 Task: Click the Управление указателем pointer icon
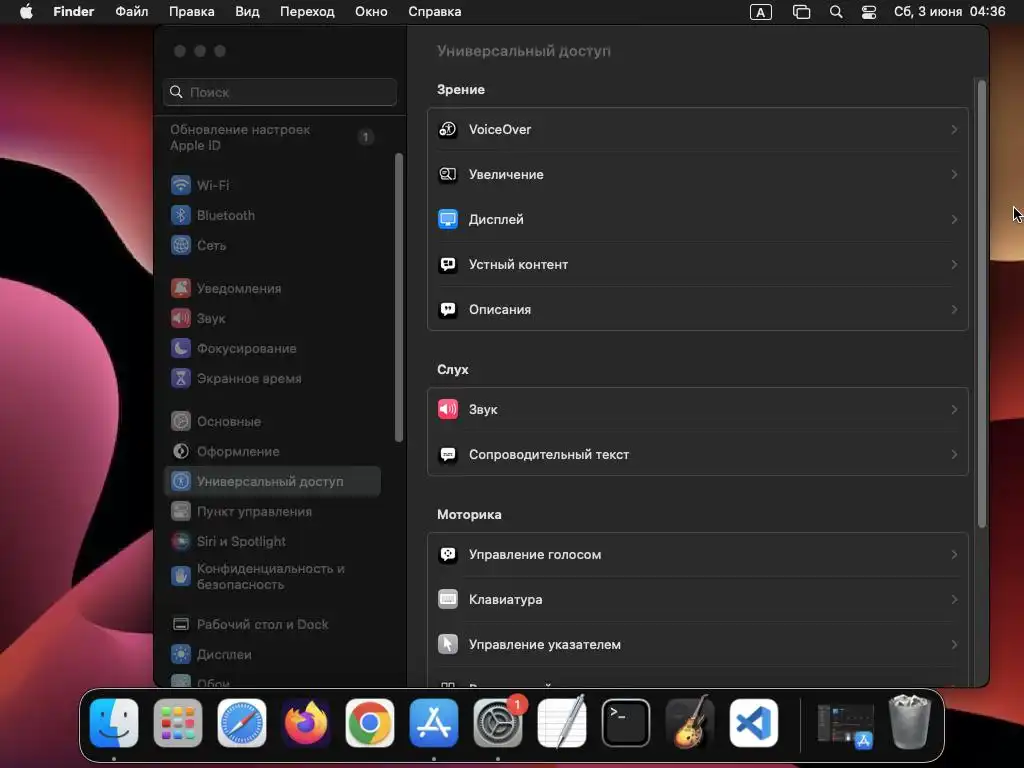point(447,645)
